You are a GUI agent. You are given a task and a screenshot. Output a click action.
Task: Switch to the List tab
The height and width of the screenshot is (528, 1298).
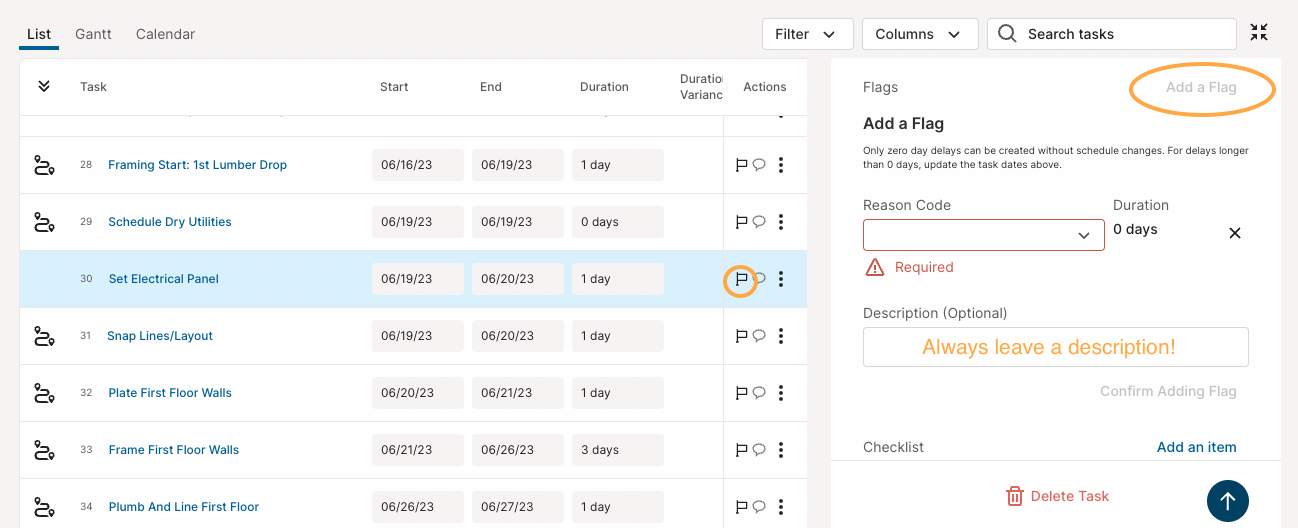point(39,34)
